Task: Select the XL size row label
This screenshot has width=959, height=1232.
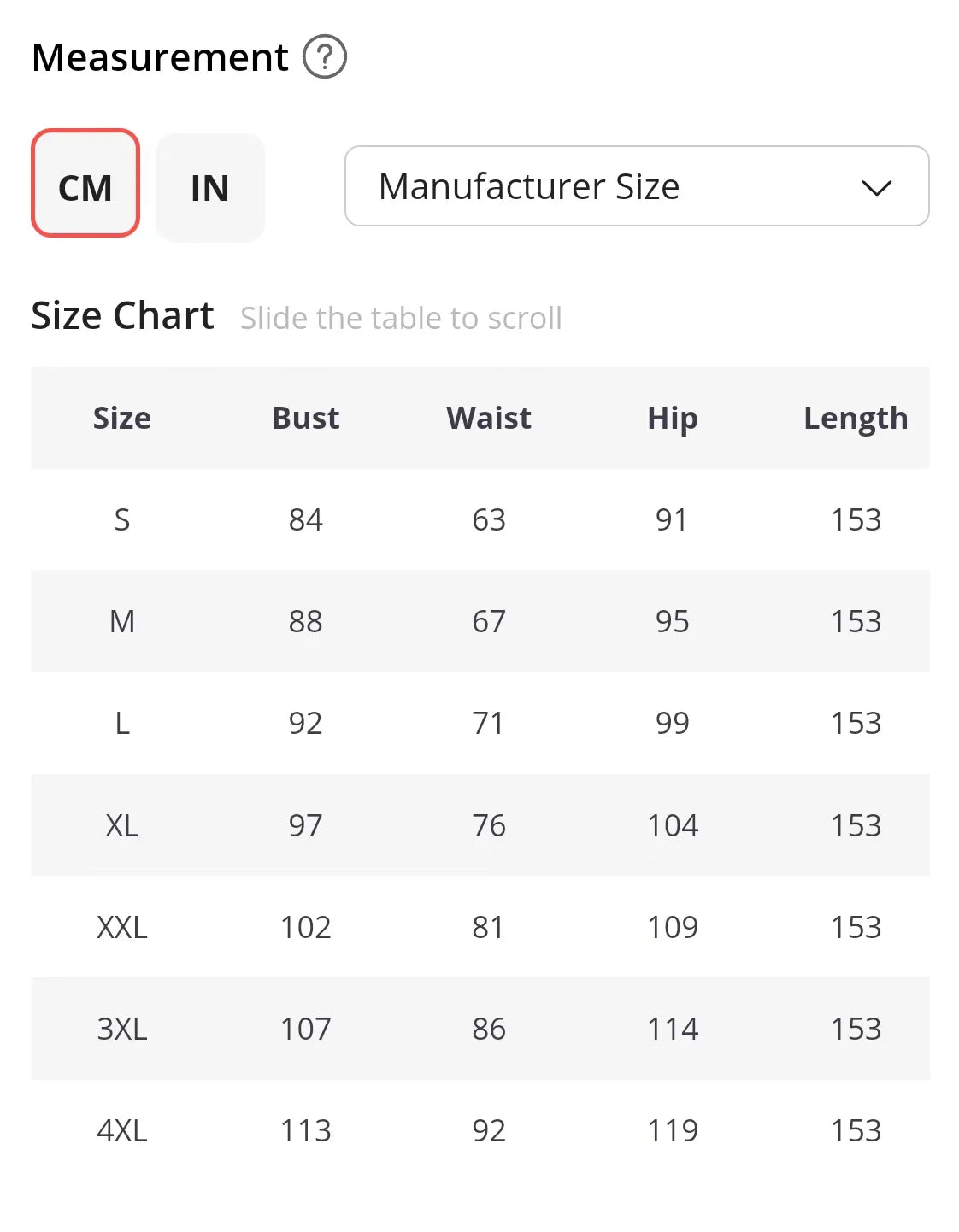Action: tap(122, 825)
